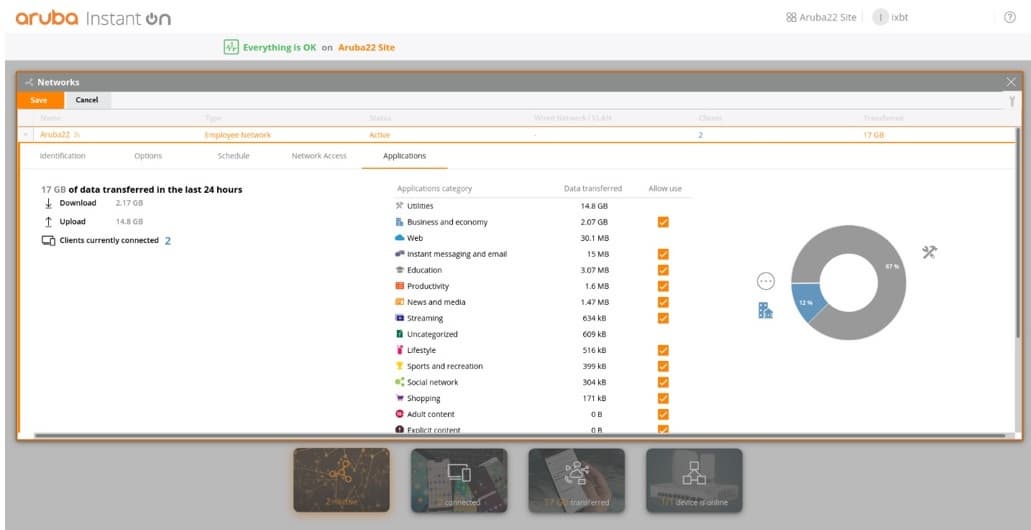The image size is (1031, 530).
Task: Uncheck Allow use for Productivity
Action: 663,286
